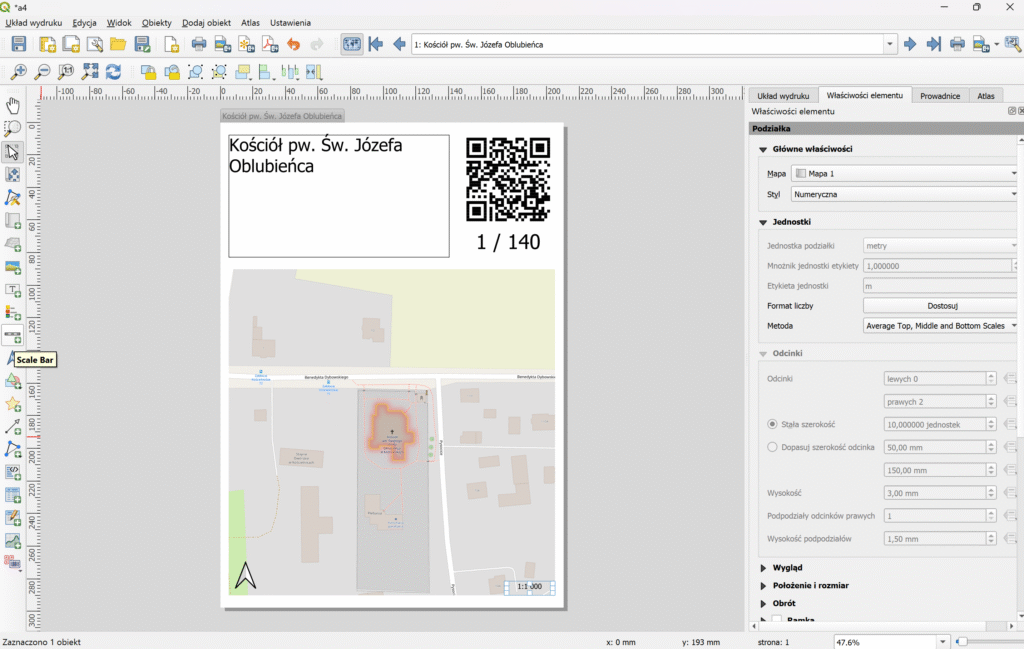
Task: Click the Refresh view icon
Action: [113, 72]
